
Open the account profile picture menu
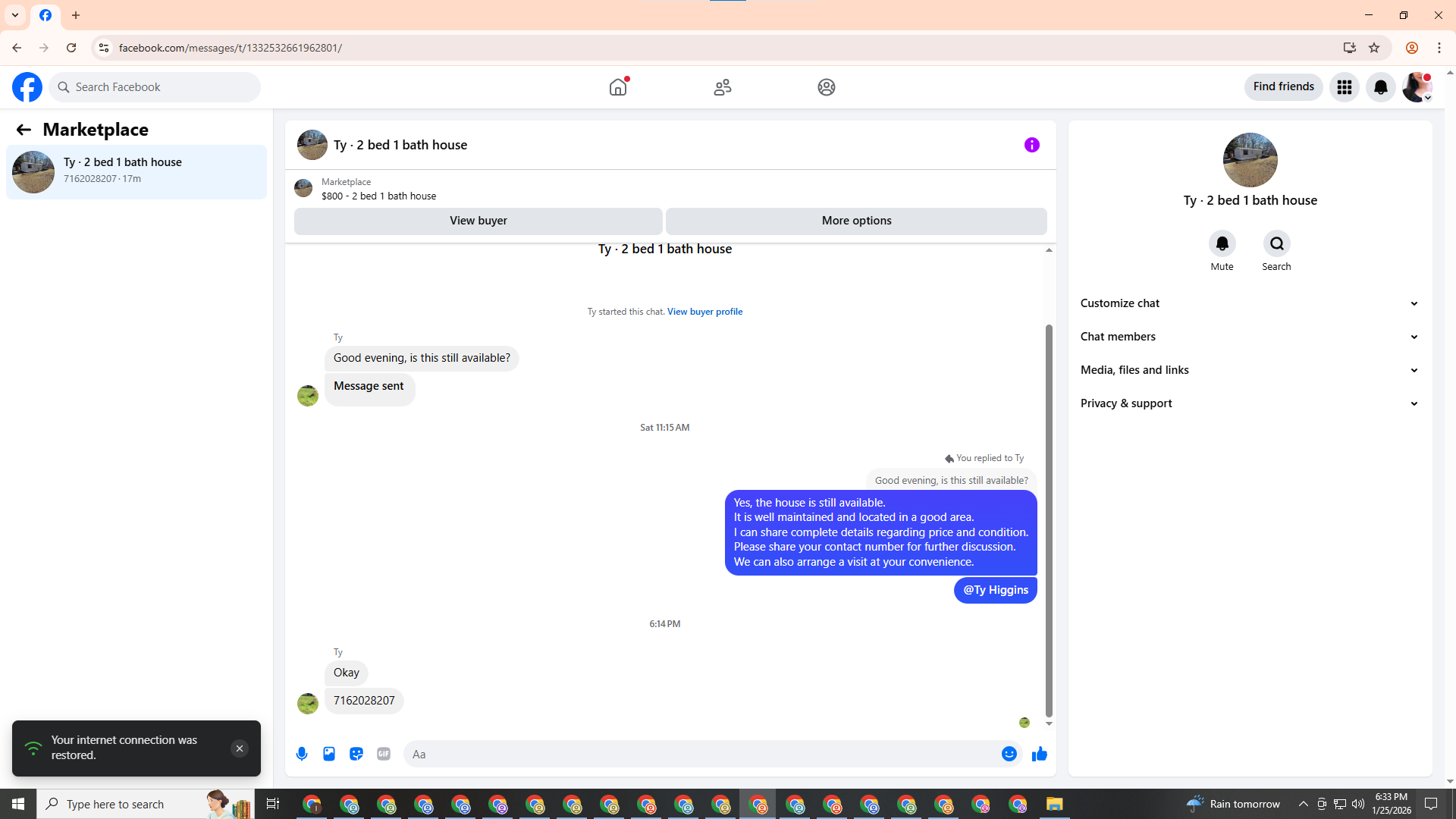(x=1417, y=87)
